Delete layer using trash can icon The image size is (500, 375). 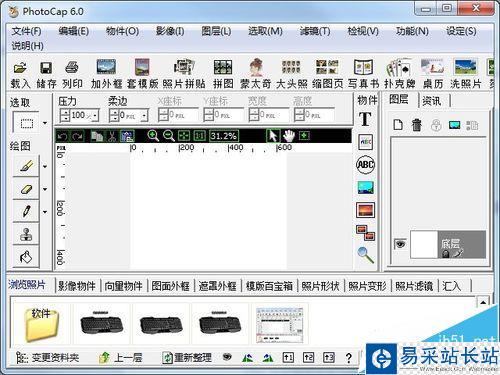[416, 125]
